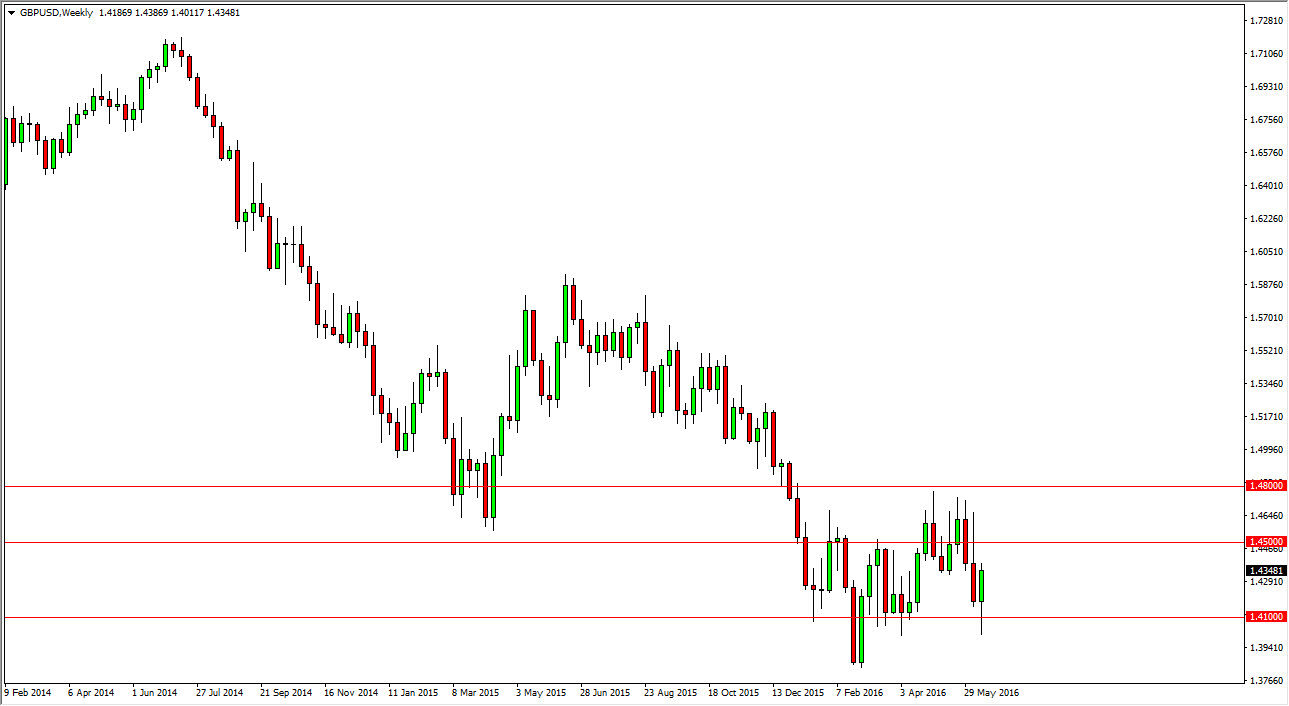Click the 1.71060 price axis label
Screen dimensions: 1289x706
click(x=1266, y=53)
